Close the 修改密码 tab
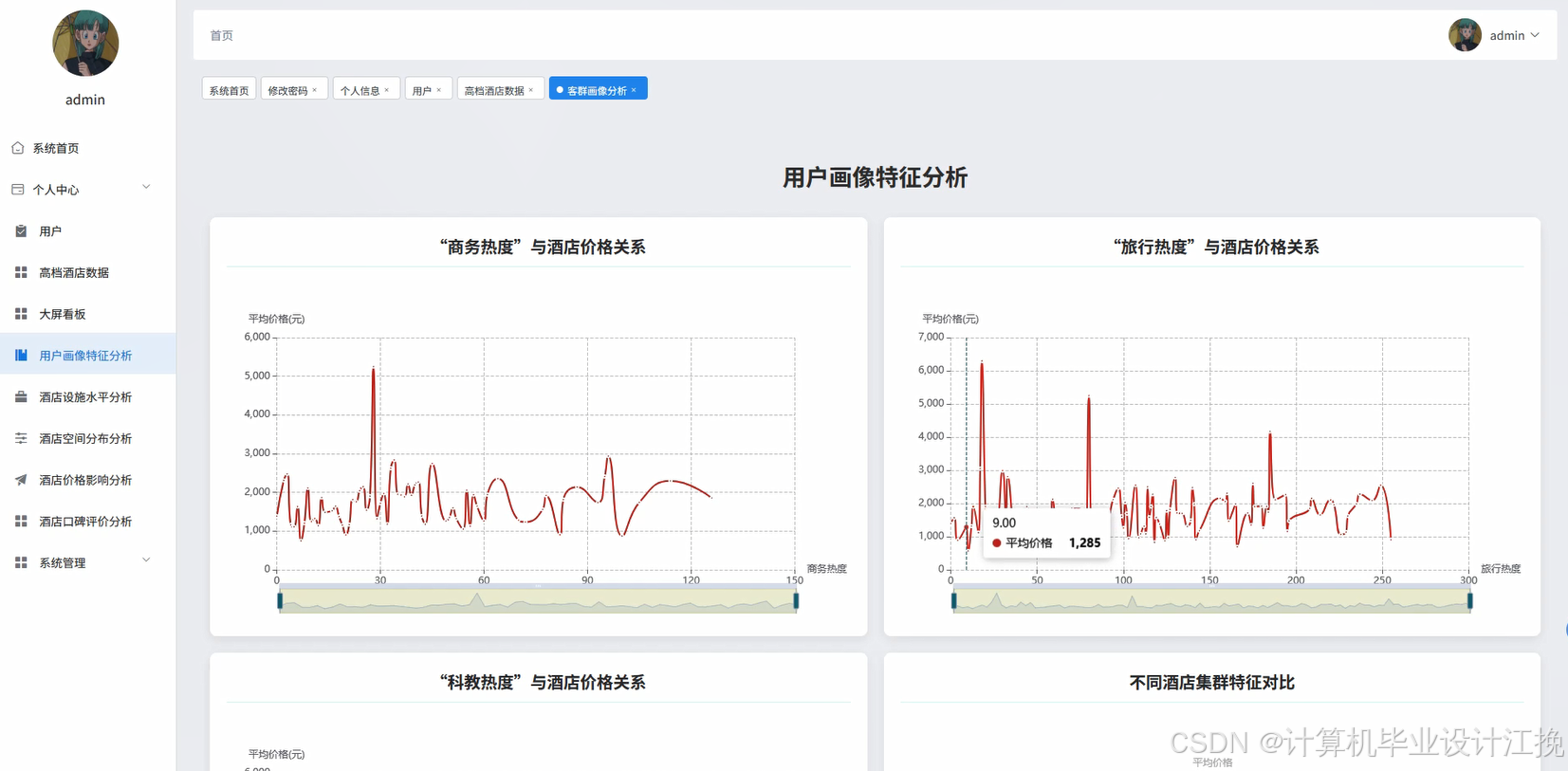The image size is (1568, 771). pos(315,90)
